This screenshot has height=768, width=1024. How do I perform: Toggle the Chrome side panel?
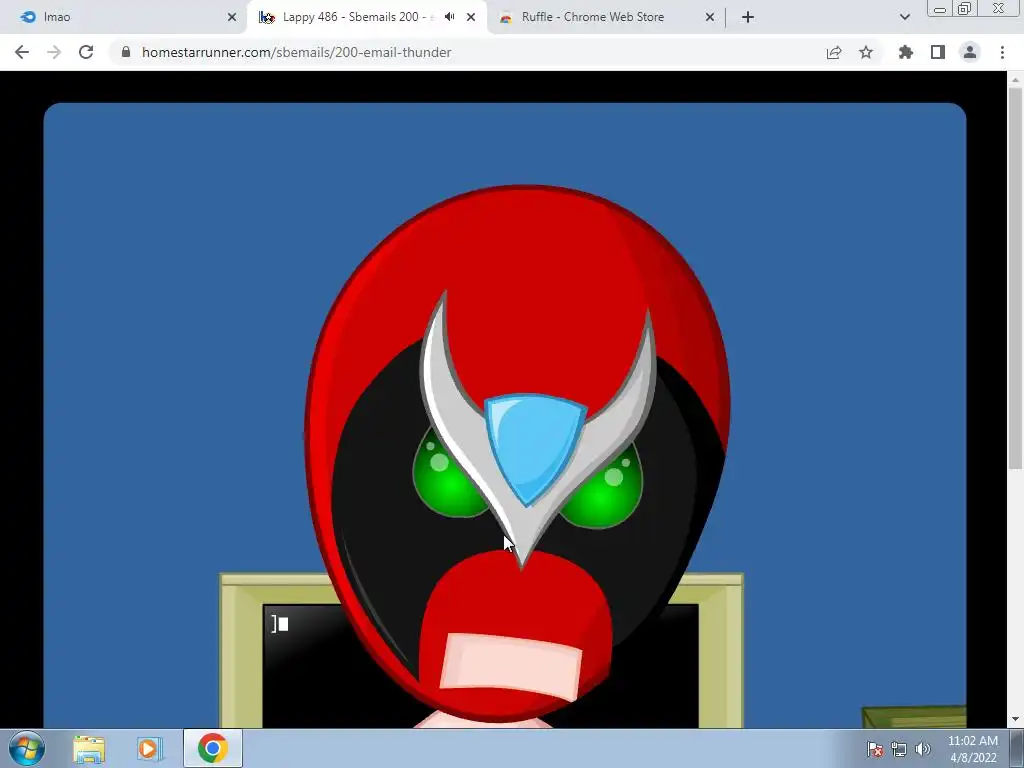point(938,52)
